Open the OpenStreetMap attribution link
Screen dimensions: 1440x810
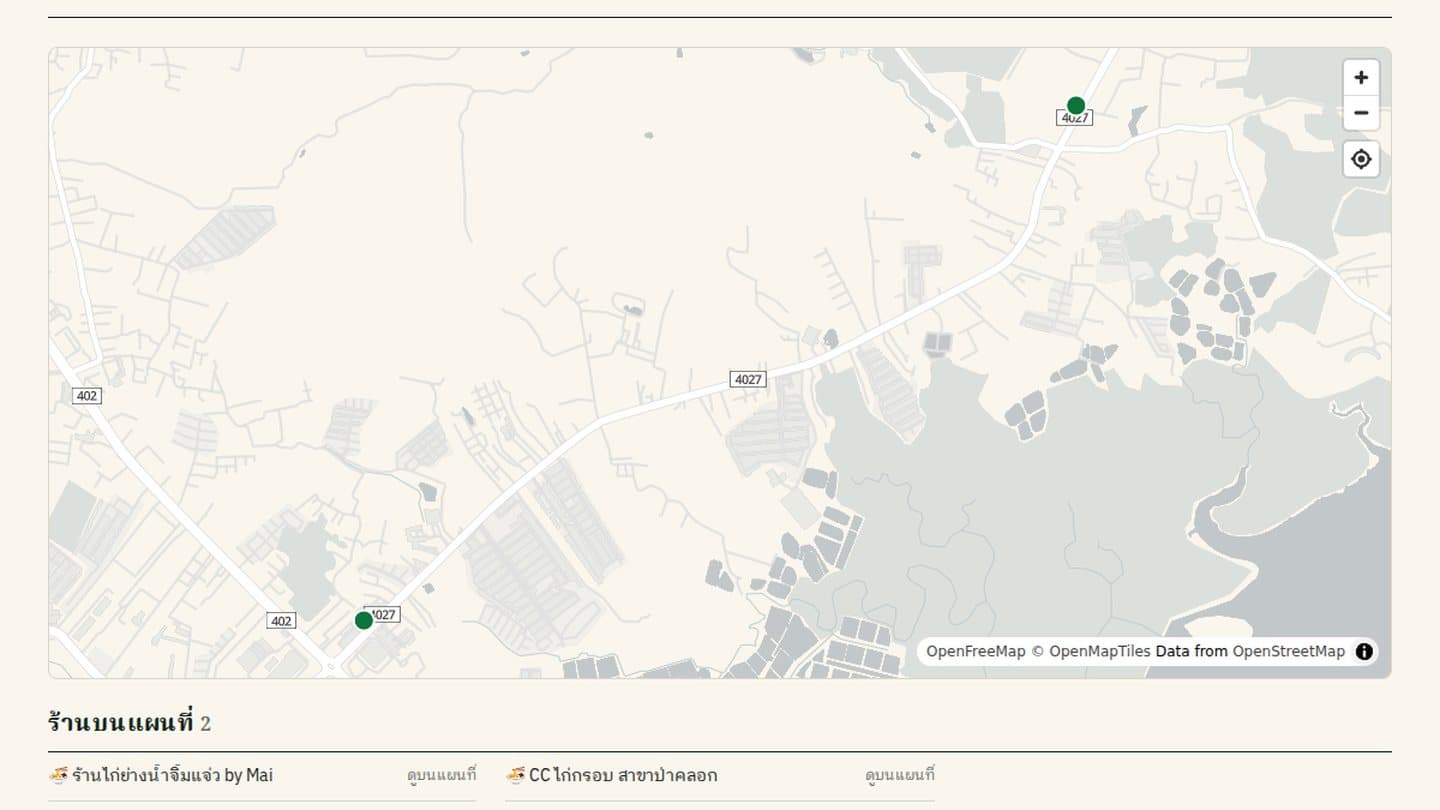pyautogui.click(x=1289, y=652)
